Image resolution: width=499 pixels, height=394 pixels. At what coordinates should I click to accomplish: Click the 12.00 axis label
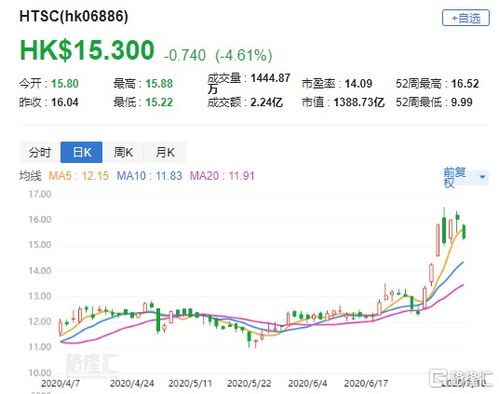40,321
